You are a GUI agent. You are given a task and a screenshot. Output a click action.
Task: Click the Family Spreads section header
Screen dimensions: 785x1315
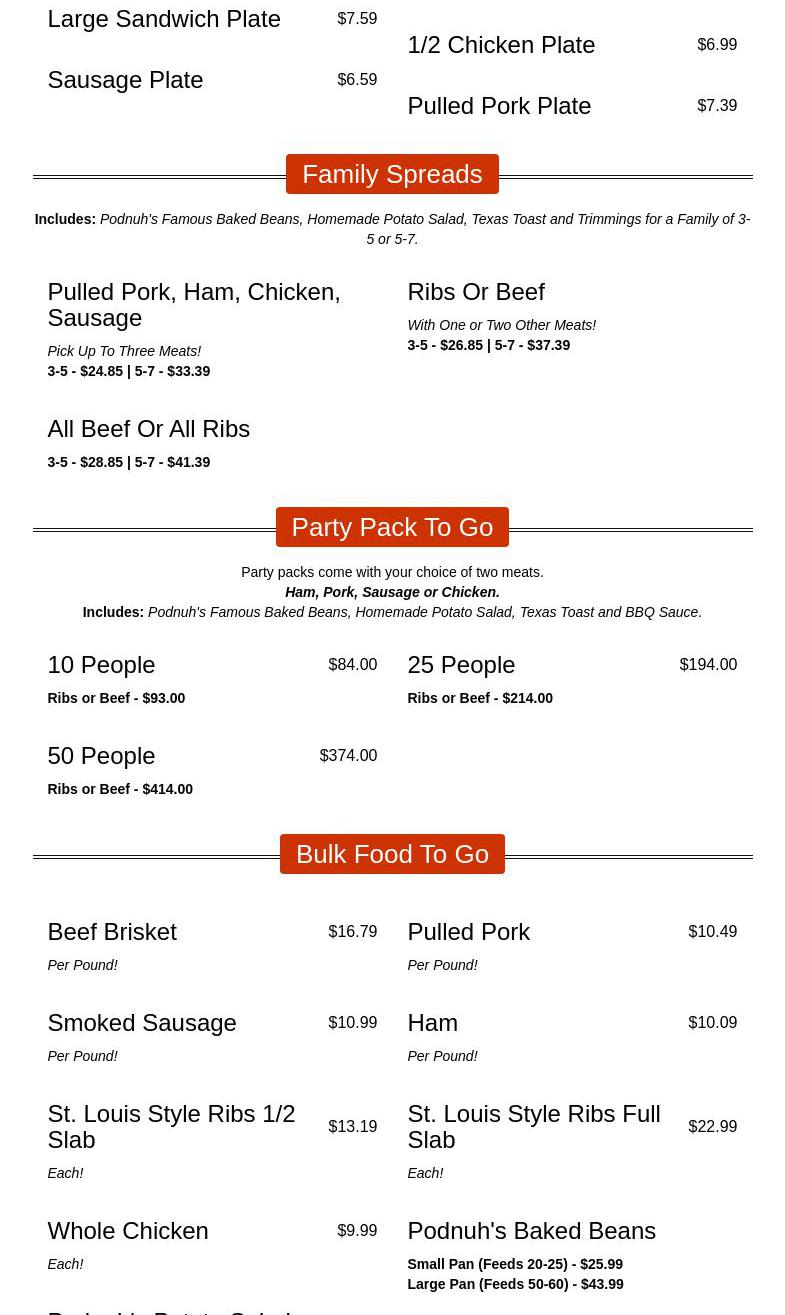click(x=392, y=174)
